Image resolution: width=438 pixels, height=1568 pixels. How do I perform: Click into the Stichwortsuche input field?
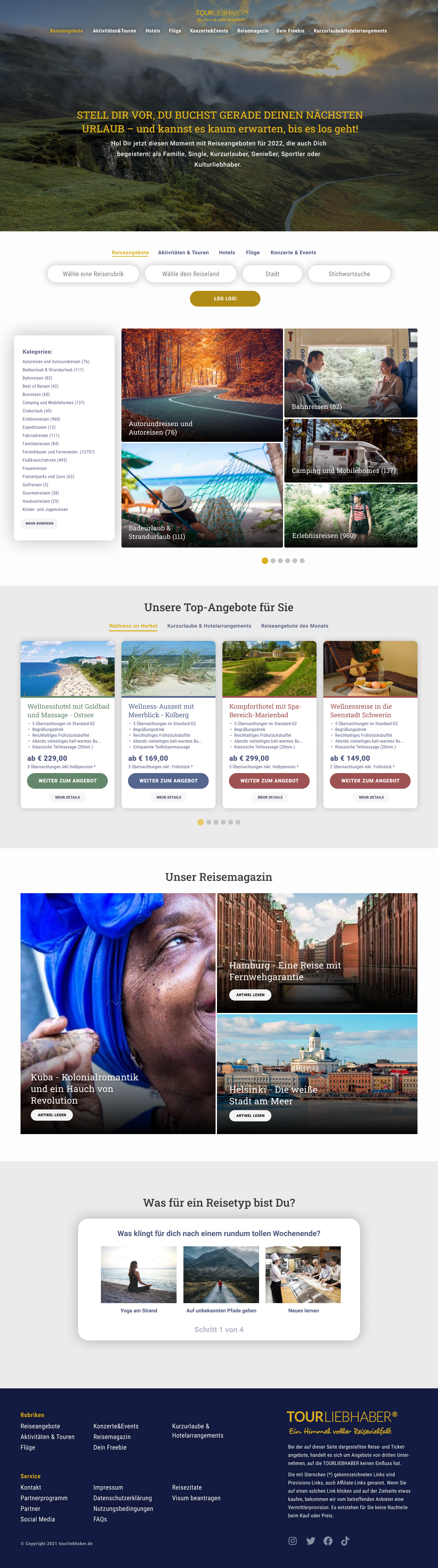point(349,274)
